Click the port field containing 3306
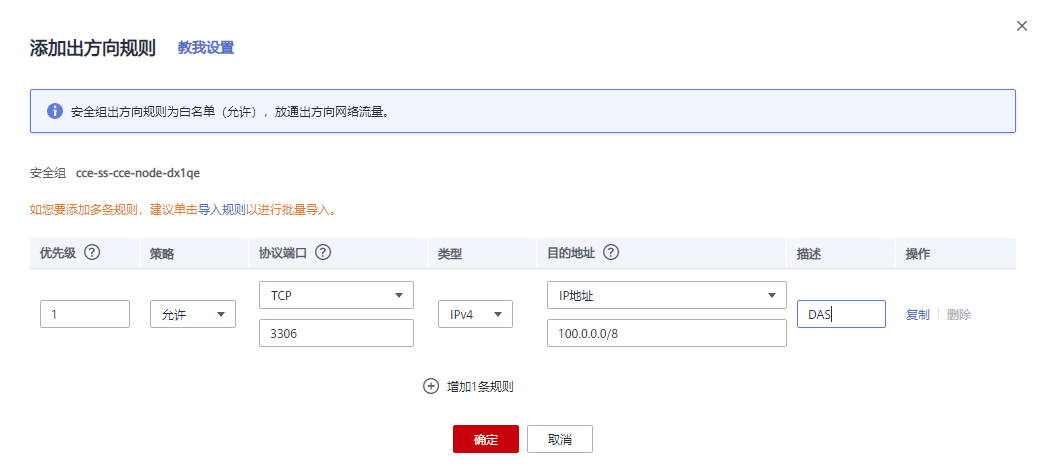1047x476 pixels. click(337, 333)
